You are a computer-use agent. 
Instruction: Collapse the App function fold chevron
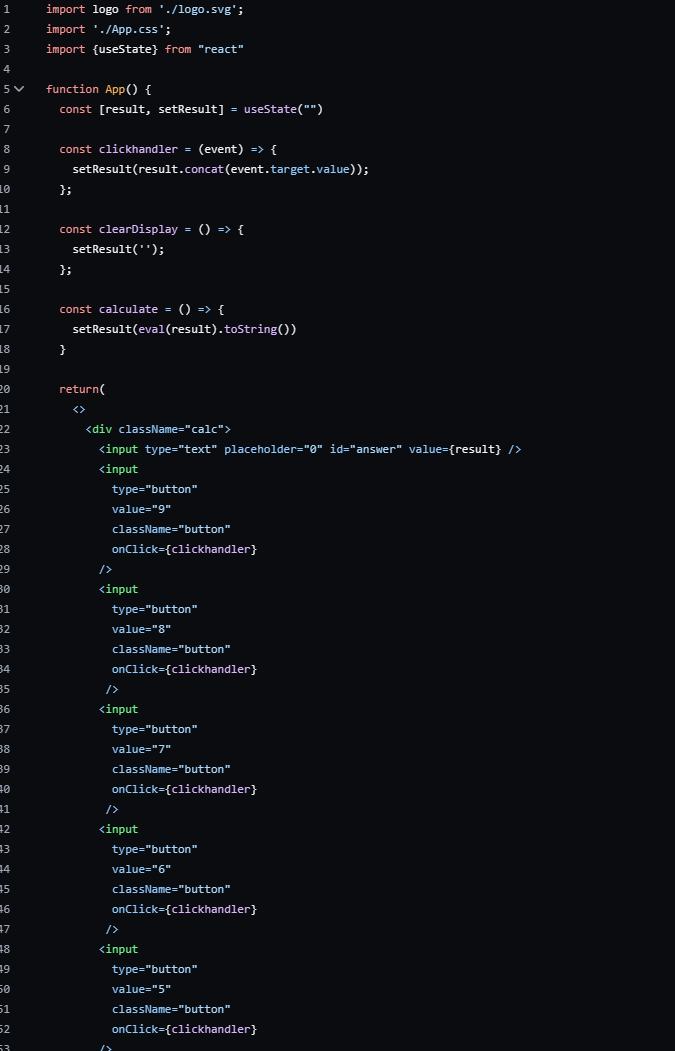point(19,89)
